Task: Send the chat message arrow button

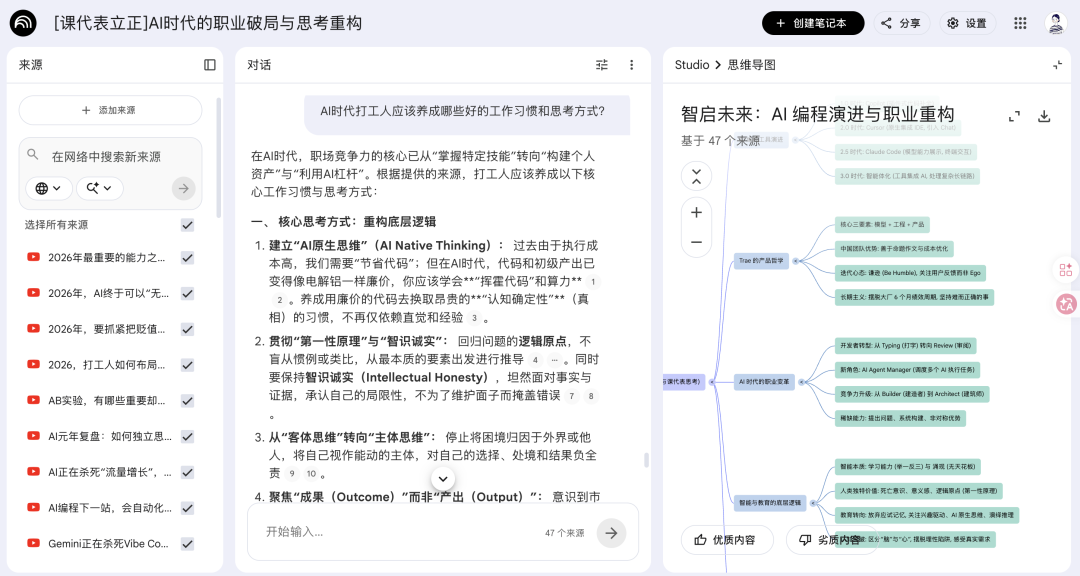Action: click(611, 533)
